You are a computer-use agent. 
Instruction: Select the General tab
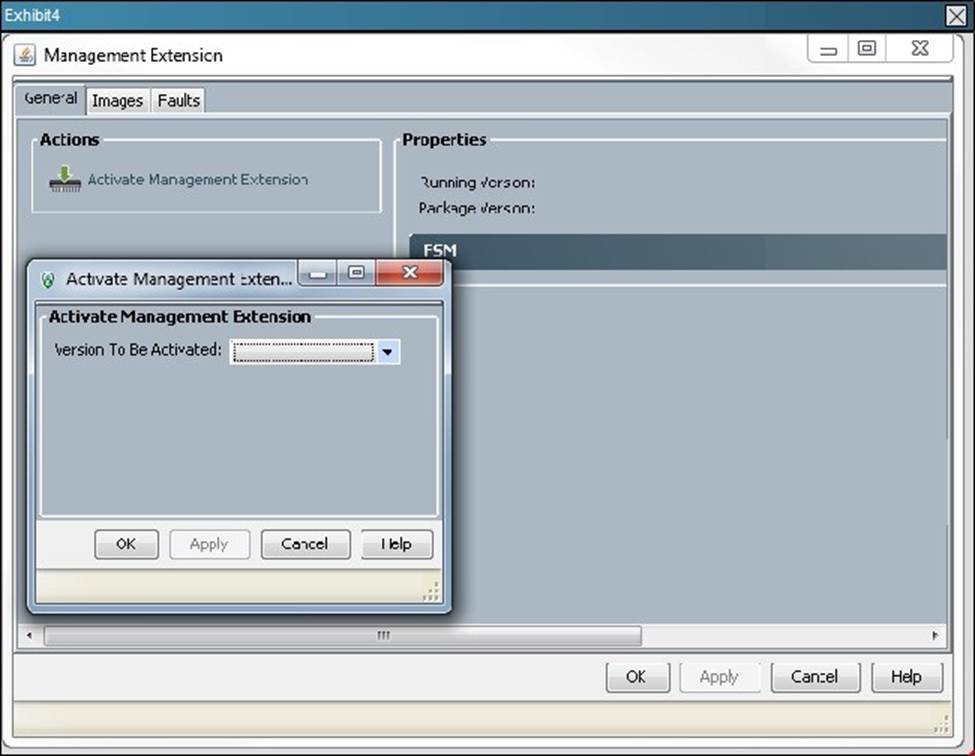tap(51, 98)
